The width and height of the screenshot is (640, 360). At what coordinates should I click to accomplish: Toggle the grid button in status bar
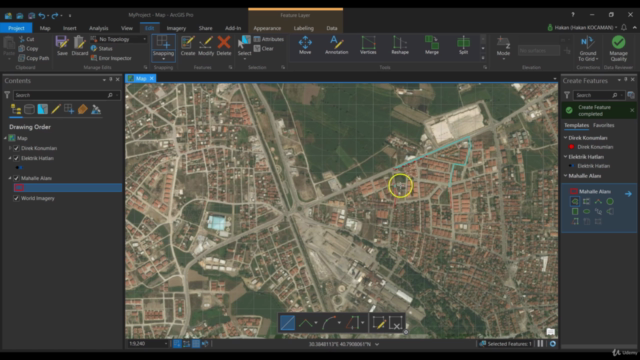[196, 344]
